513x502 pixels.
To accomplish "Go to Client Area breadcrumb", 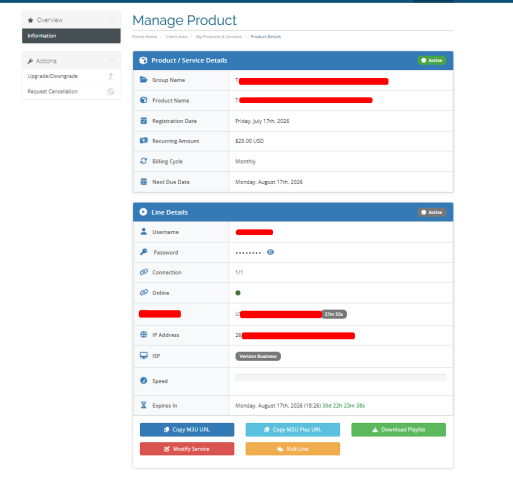I will pos(176,37).
